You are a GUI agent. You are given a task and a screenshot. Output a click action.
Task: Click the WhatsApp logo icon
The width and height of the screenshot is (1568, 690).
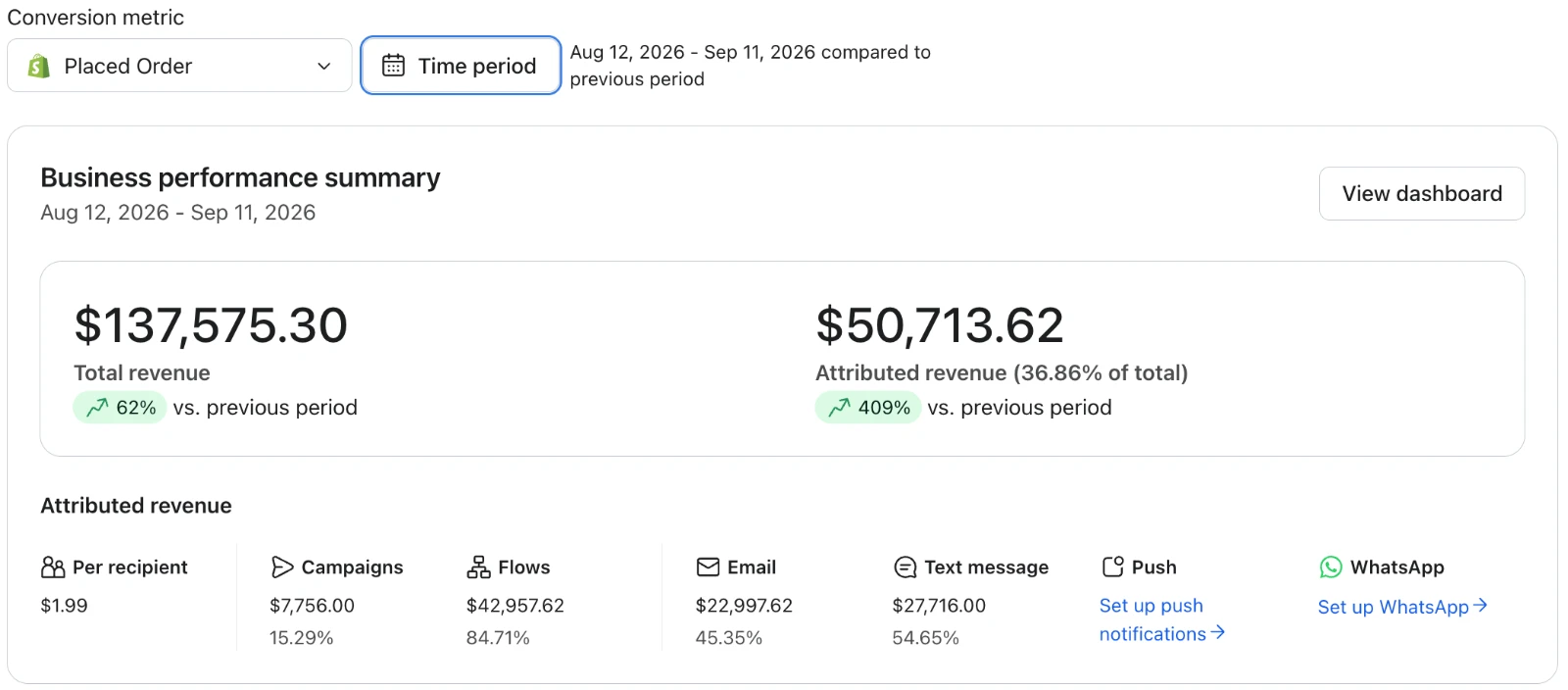point(1331,567)
